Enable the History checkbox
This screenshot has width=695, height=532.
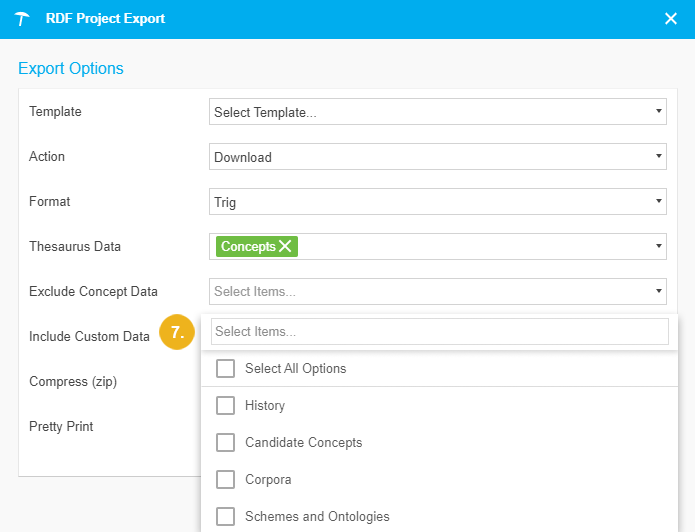pos(226,406)
